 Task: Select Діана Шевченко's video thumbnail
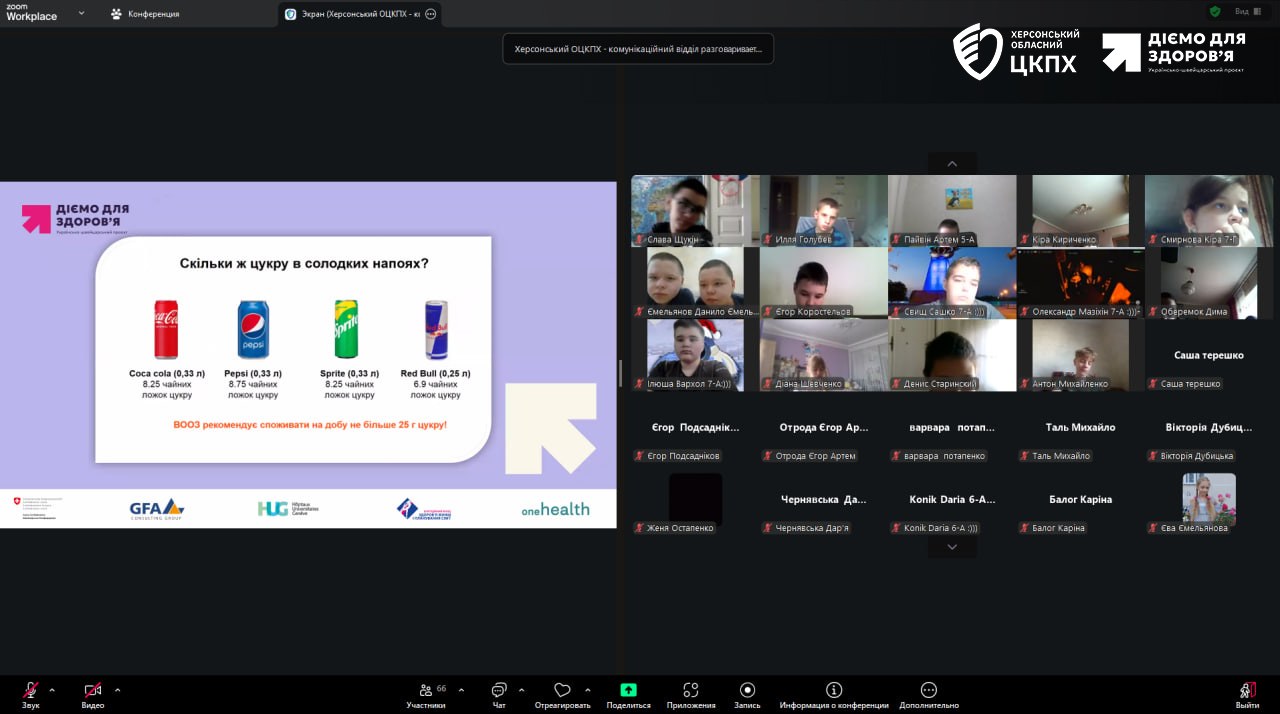tap(823, 354)
